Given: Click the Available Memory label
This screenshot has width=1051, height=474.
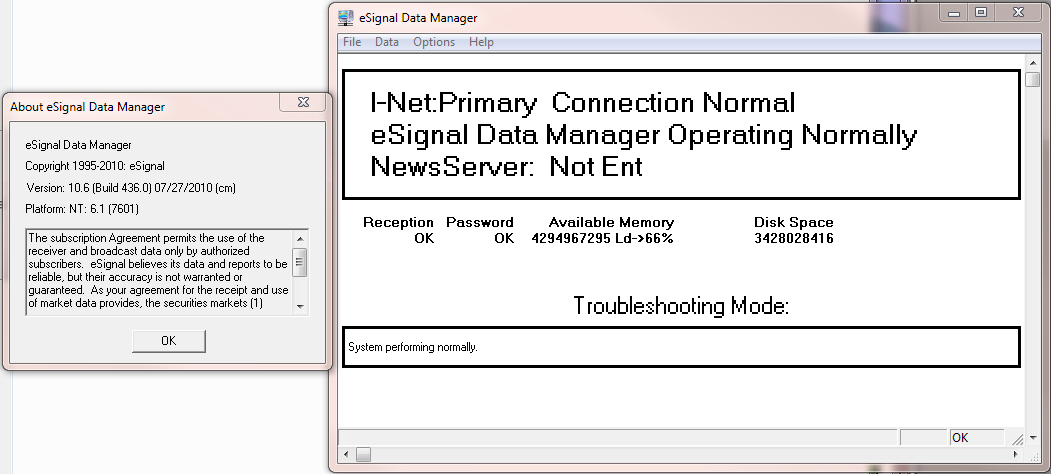Looking at the screenshot, I should (x=611, y=222).
